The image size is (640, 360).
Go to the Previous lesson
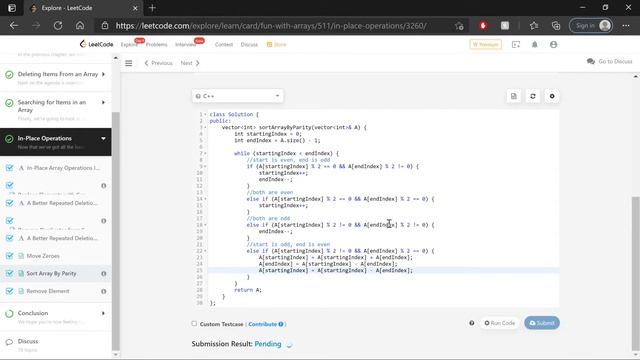tap(158, 63)
